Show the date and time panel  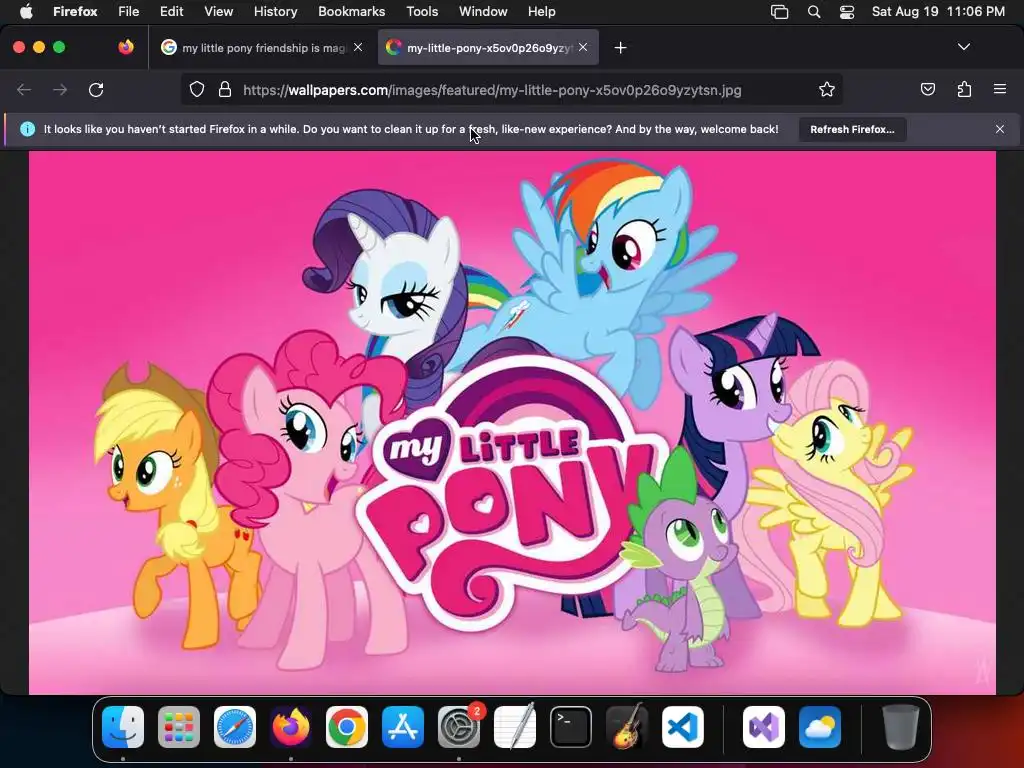[x=938, y=11]
